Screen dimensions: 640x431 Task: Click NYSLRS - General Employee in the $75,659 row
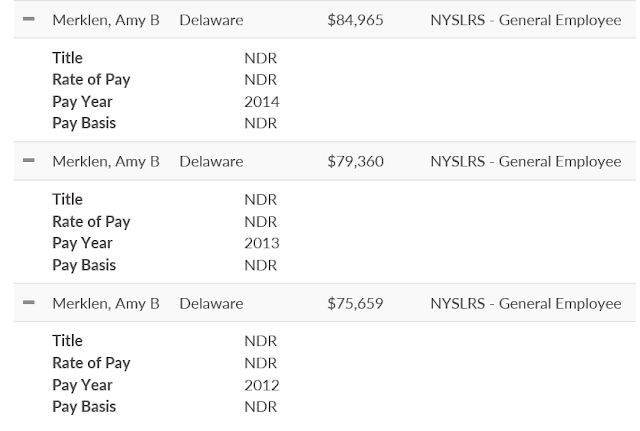click(x=525, y=304)
